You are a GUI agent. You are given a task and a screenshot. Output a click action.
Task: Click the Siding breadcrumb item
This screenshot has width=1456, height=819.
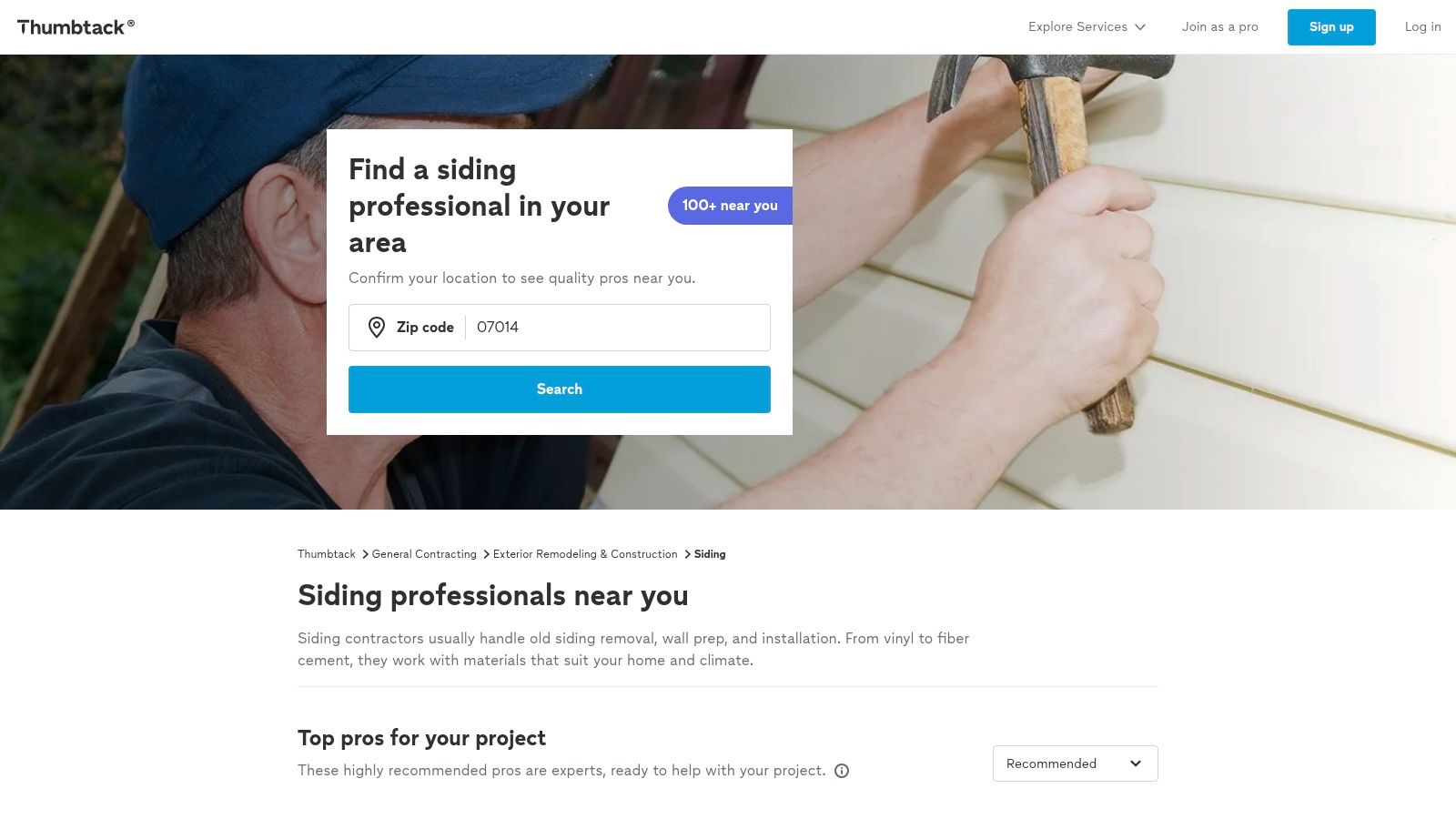[710, 554]
